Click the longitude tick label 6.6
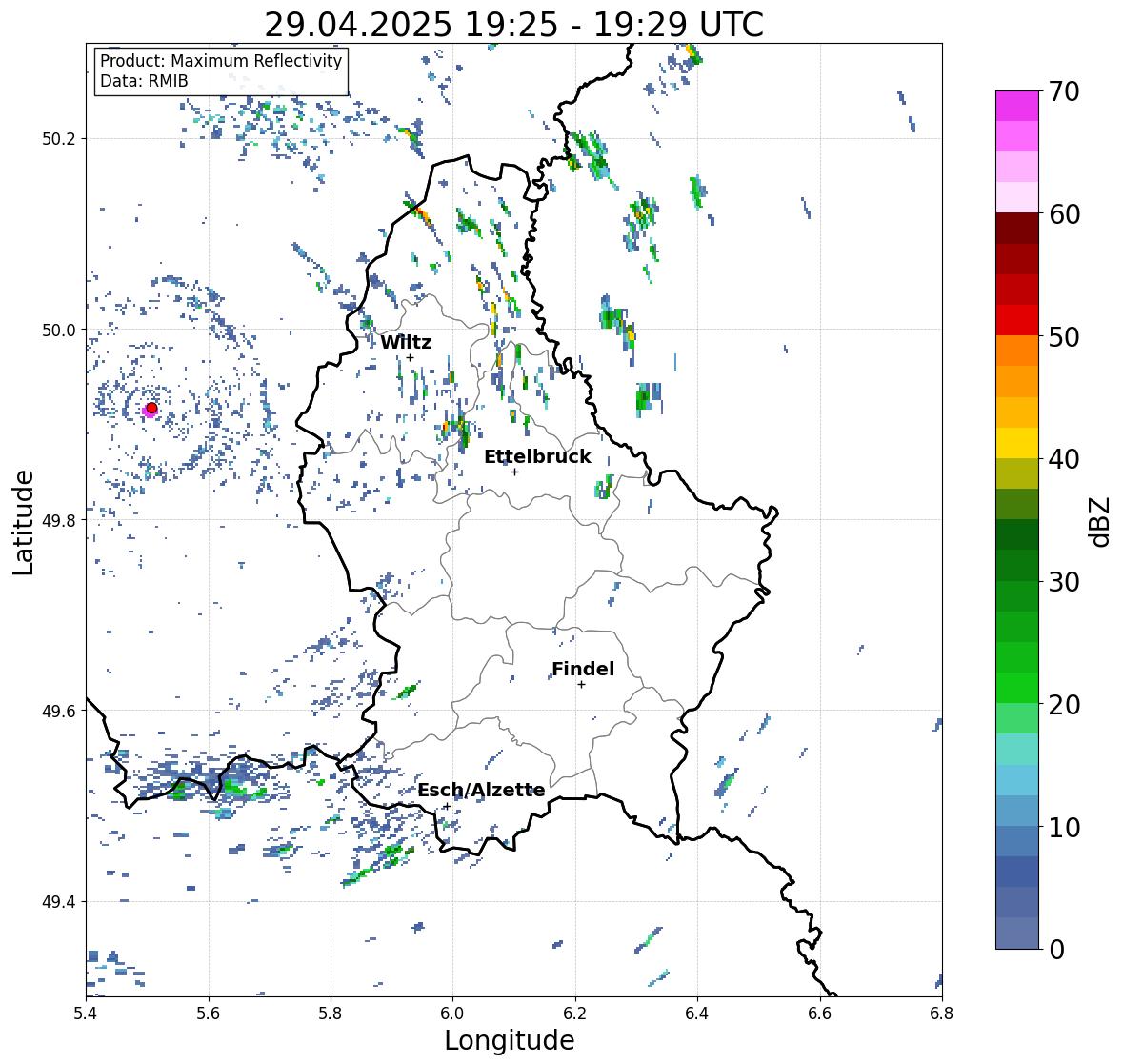Viewport: 1123px width, 1064px height. [x=820, y=1013]
